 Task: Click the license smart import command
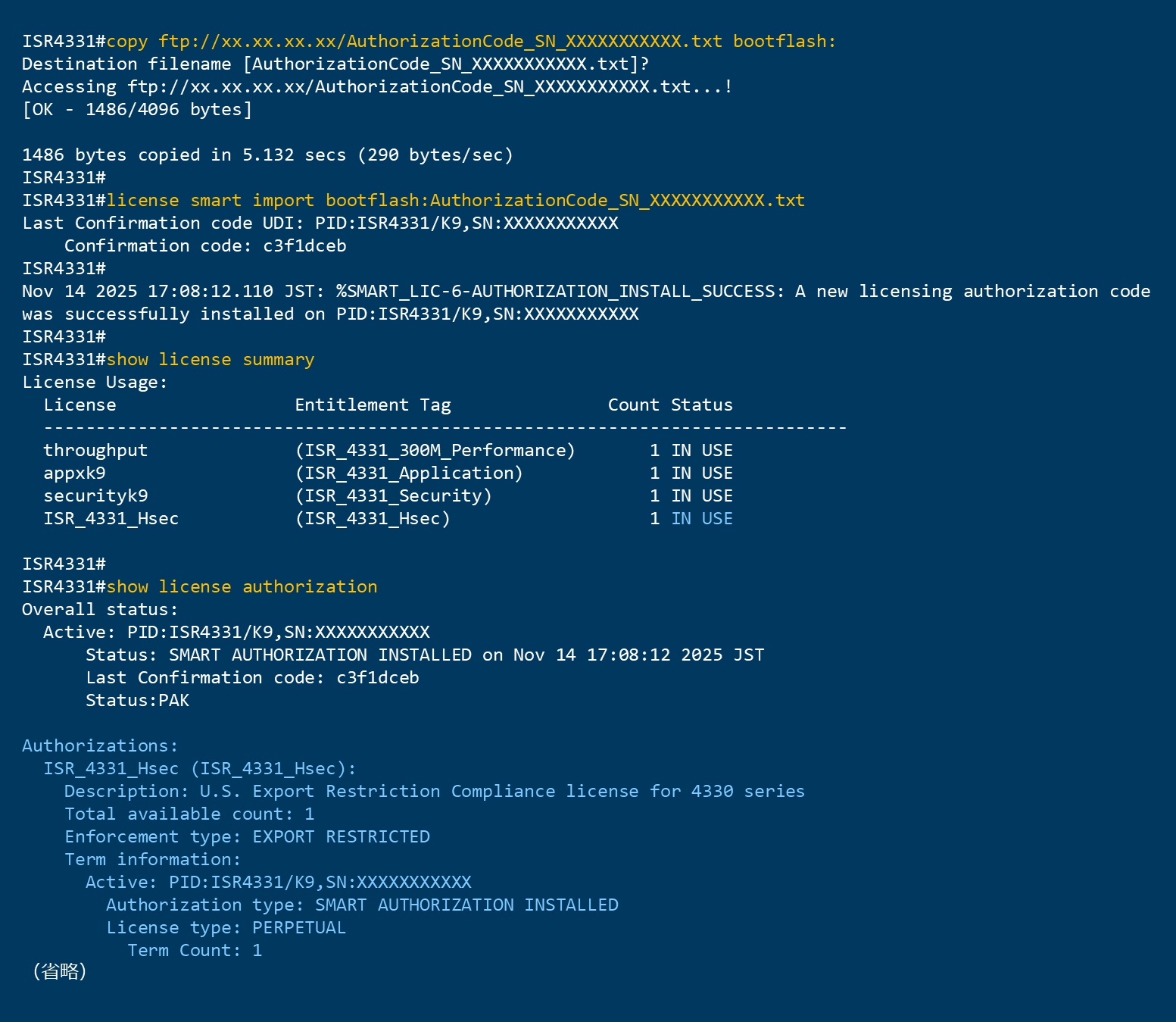point(455,200)
